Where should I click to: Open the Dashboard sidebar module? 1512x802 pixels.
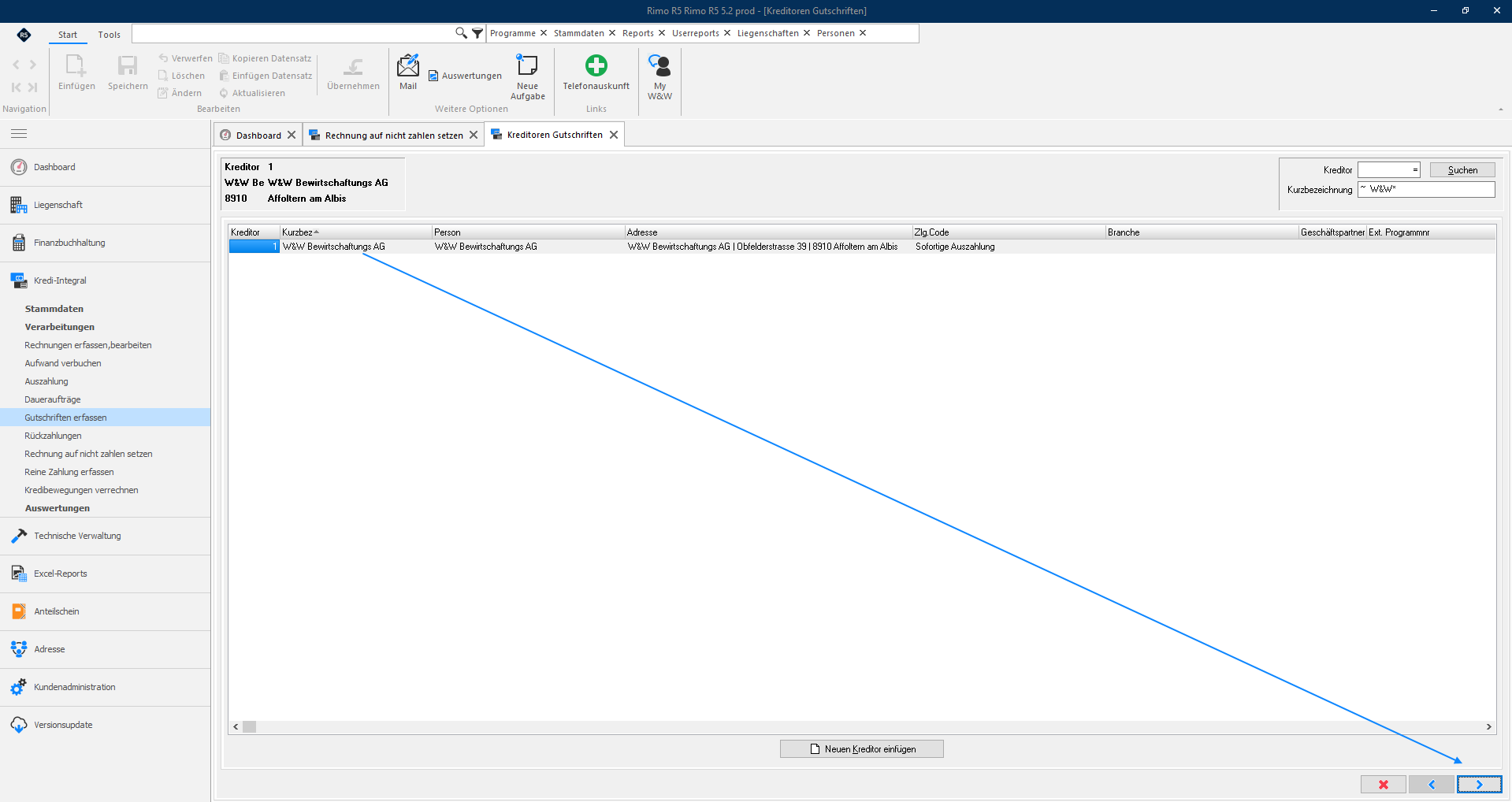(106, 167)
